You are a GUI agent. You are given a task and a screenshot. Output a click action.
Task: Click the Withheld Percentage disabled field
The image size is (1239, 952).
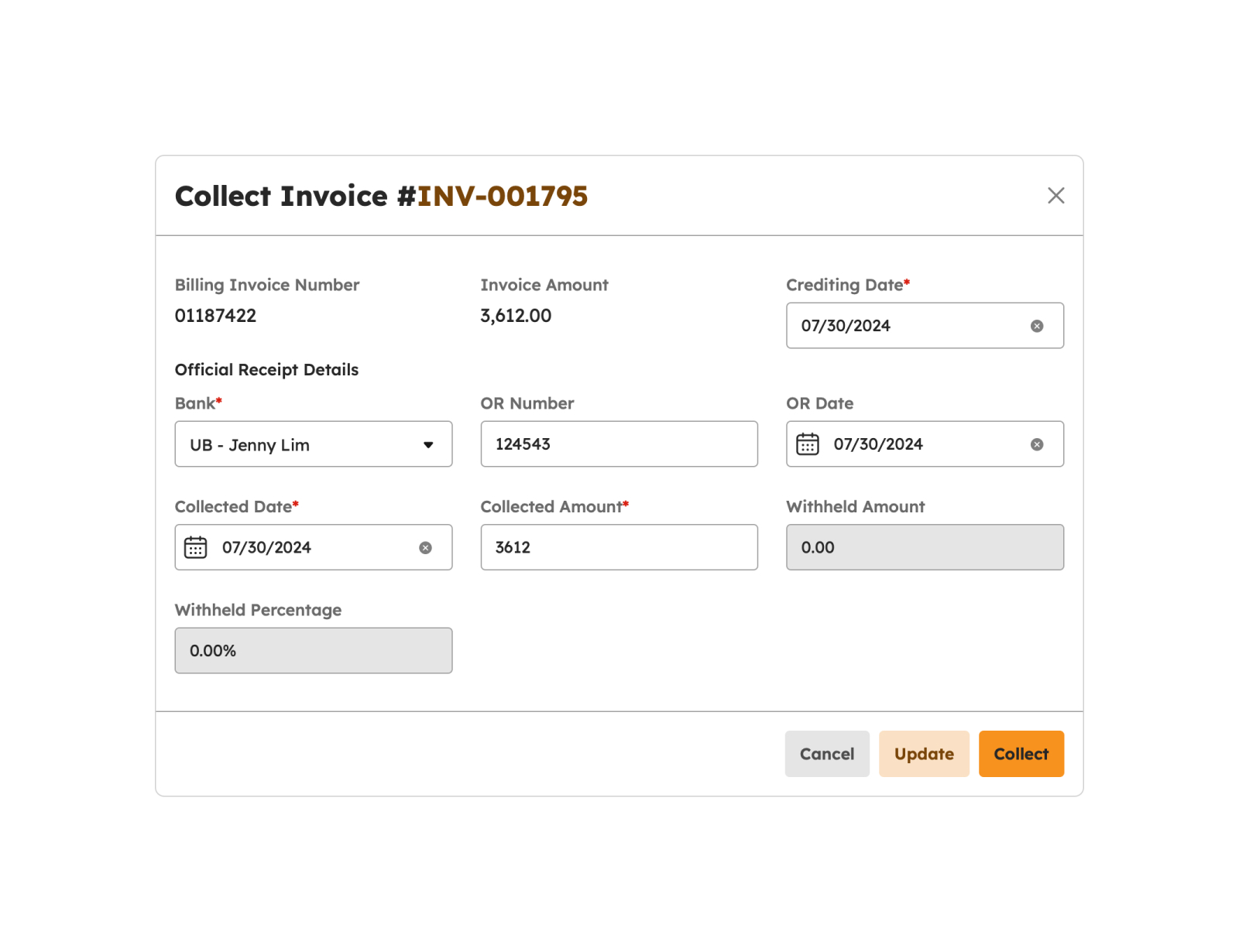(x=314, y=651)
